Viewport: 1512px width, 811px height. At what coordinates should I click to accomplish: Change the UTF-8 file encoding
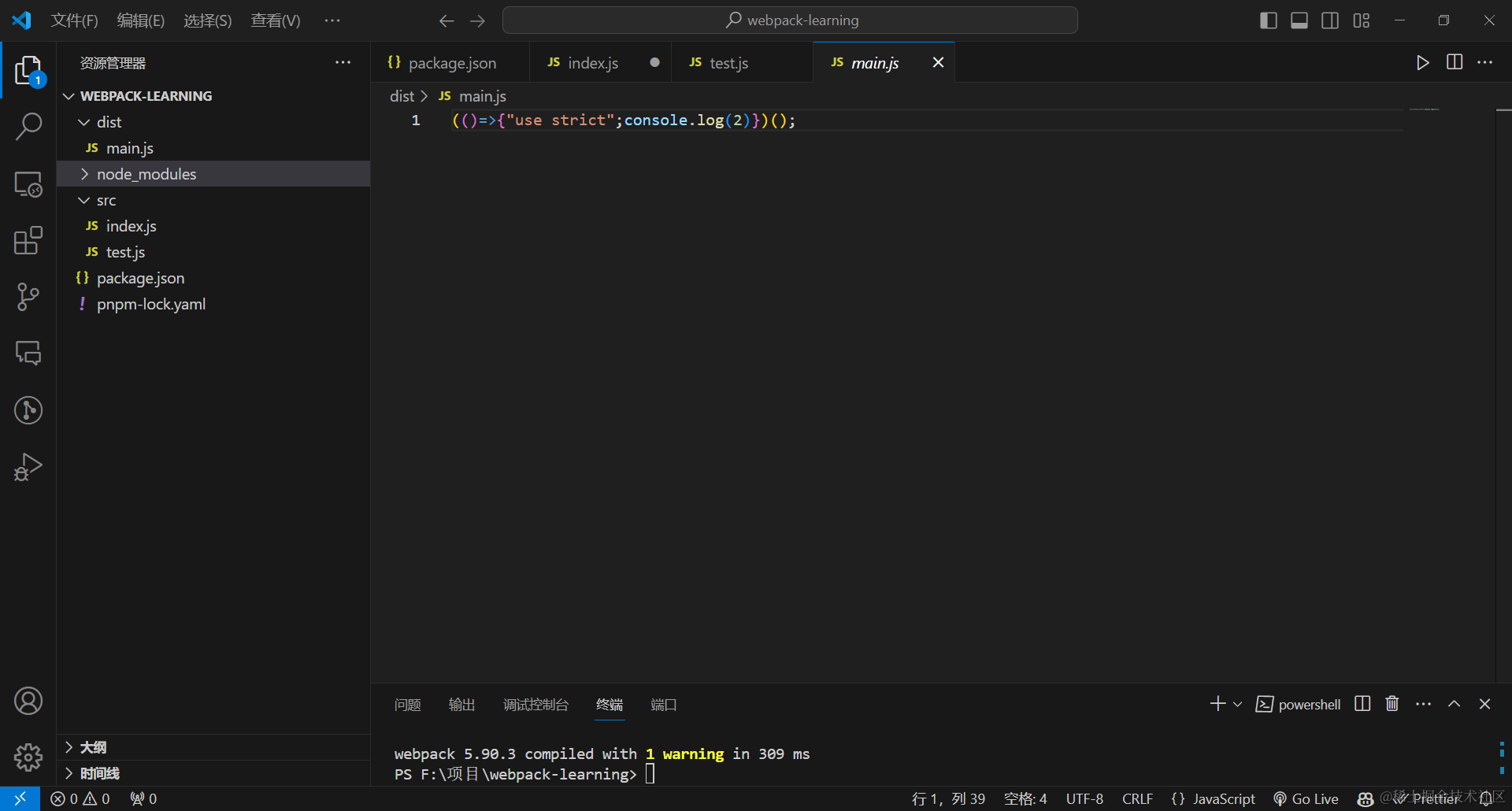tap(1084, 798)
